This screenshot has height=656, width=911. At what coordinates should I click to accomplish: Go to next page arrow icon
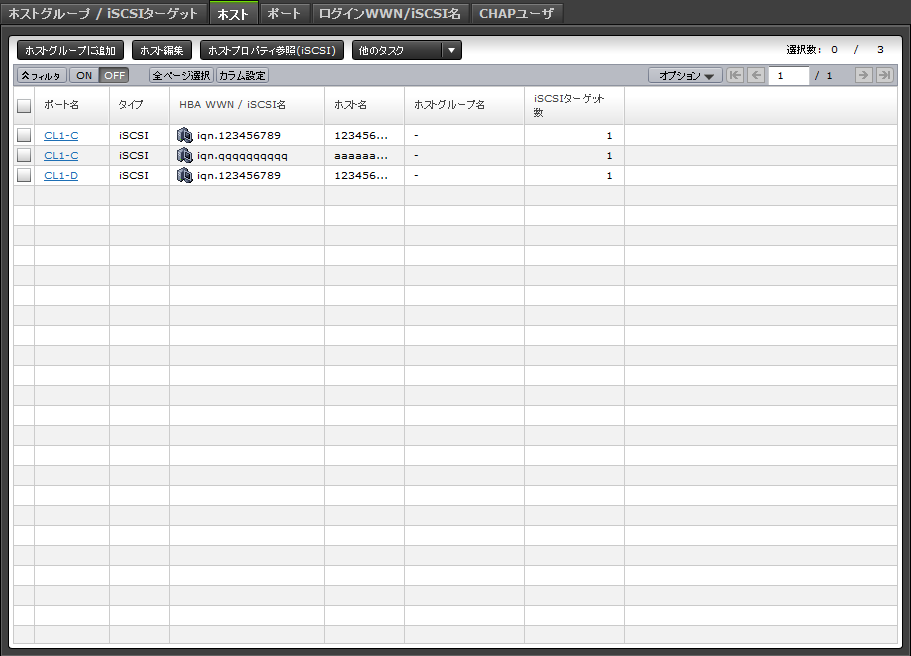[863, 75]
